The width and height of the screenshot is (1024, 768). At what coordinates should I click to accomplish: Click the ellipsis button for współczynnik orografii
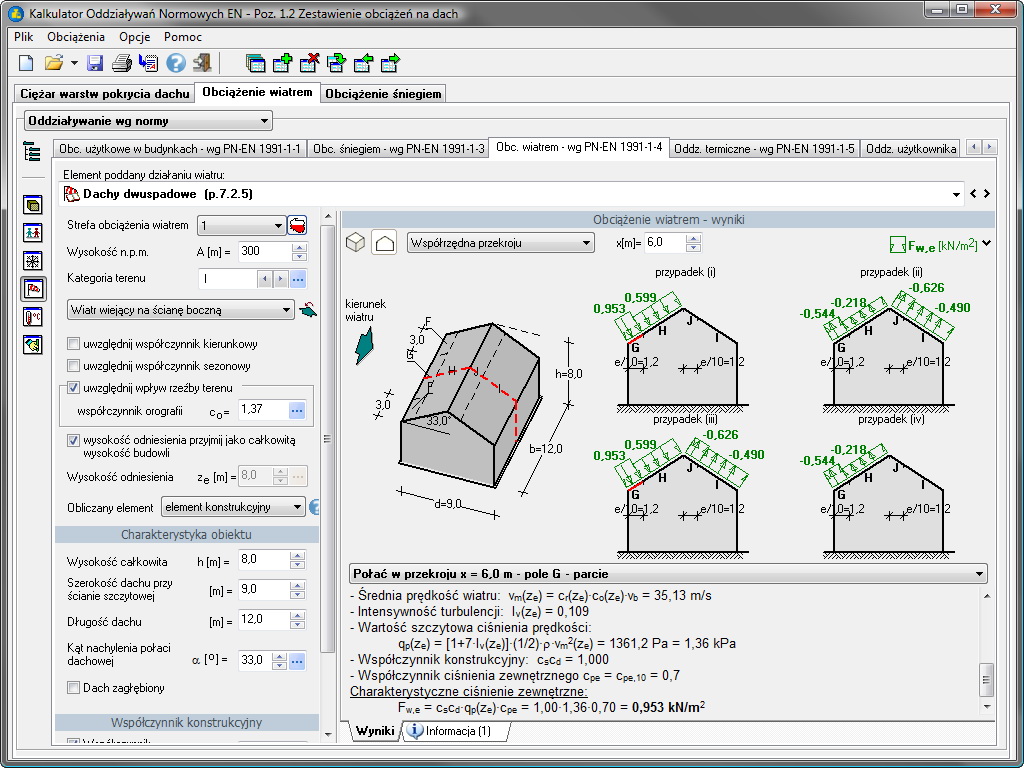(x=296, y=411)
